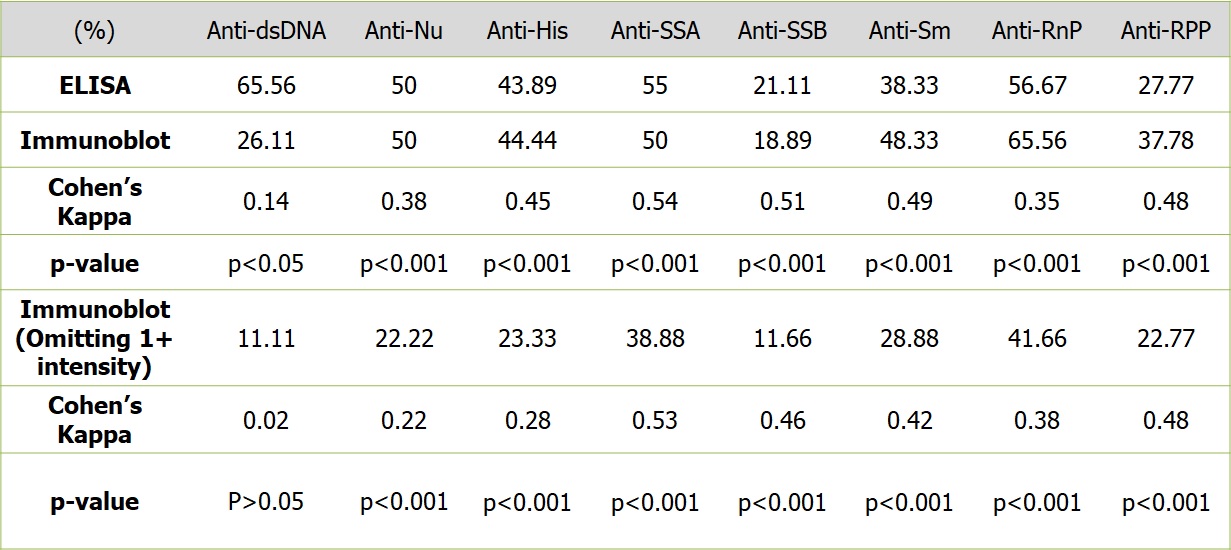Click the ELISA Anti-SSB value 21.11
Screen dimensions: 1231x550
[x=780, y=86]
